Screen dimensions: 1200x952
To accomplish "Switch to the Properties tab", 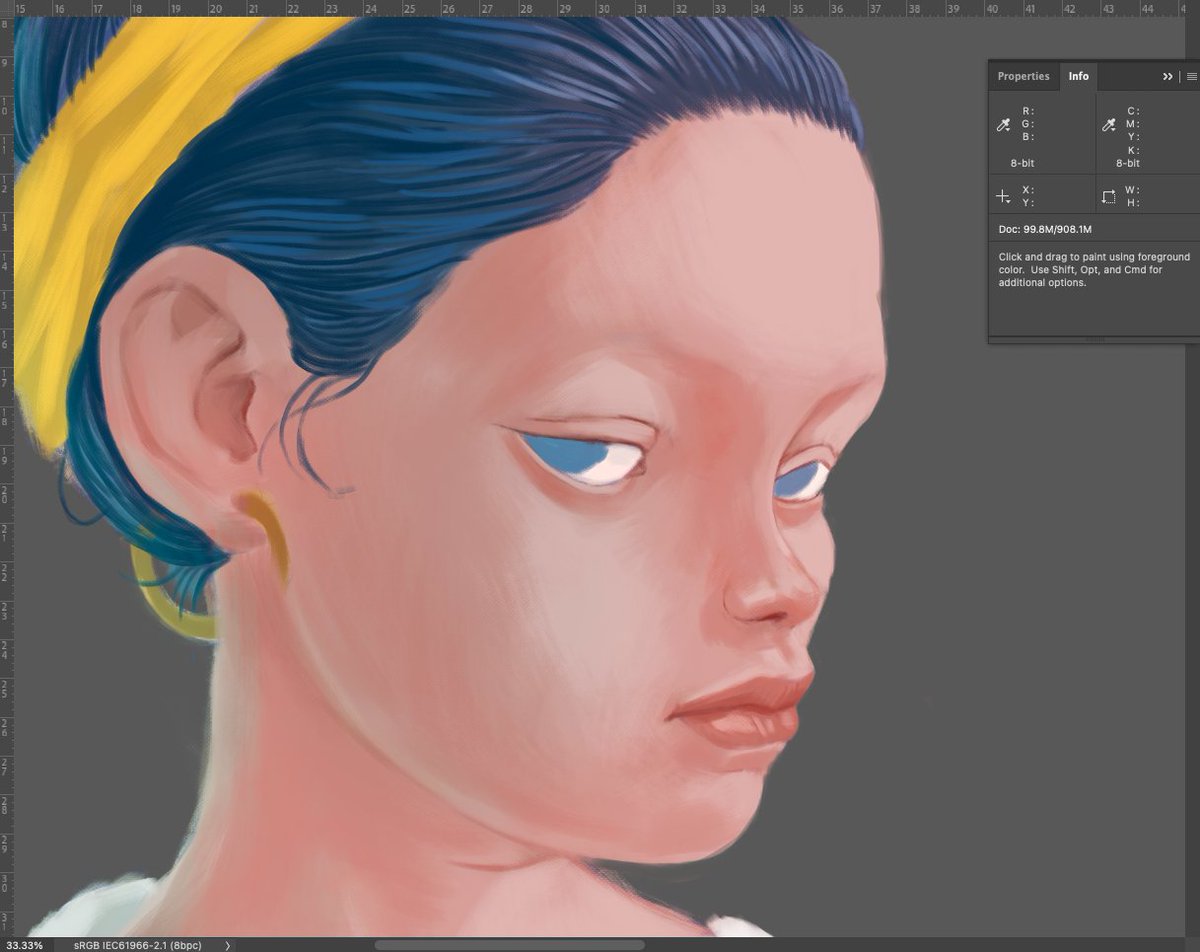I will pyautogui.click(x=1023, y=76).
